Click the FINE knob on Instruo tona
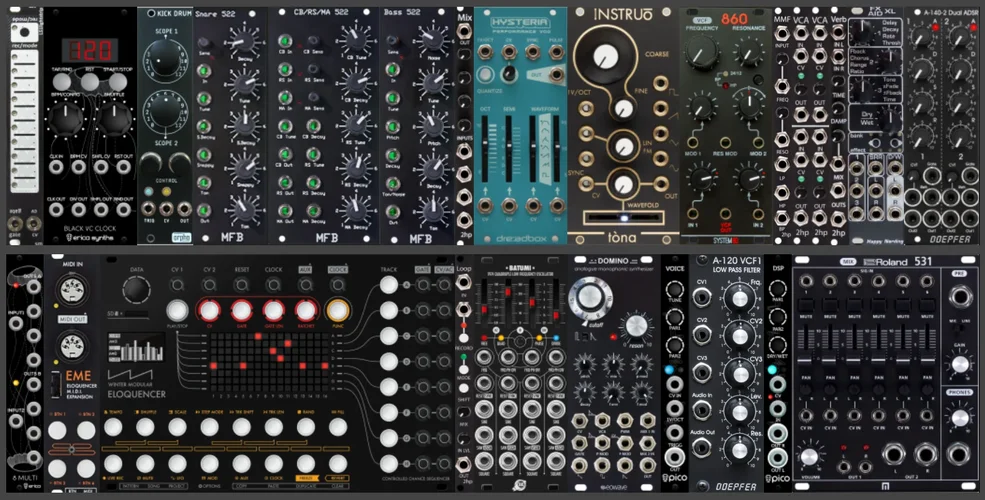This screenshot has height=500, width=985. click(x=624, y=109)
